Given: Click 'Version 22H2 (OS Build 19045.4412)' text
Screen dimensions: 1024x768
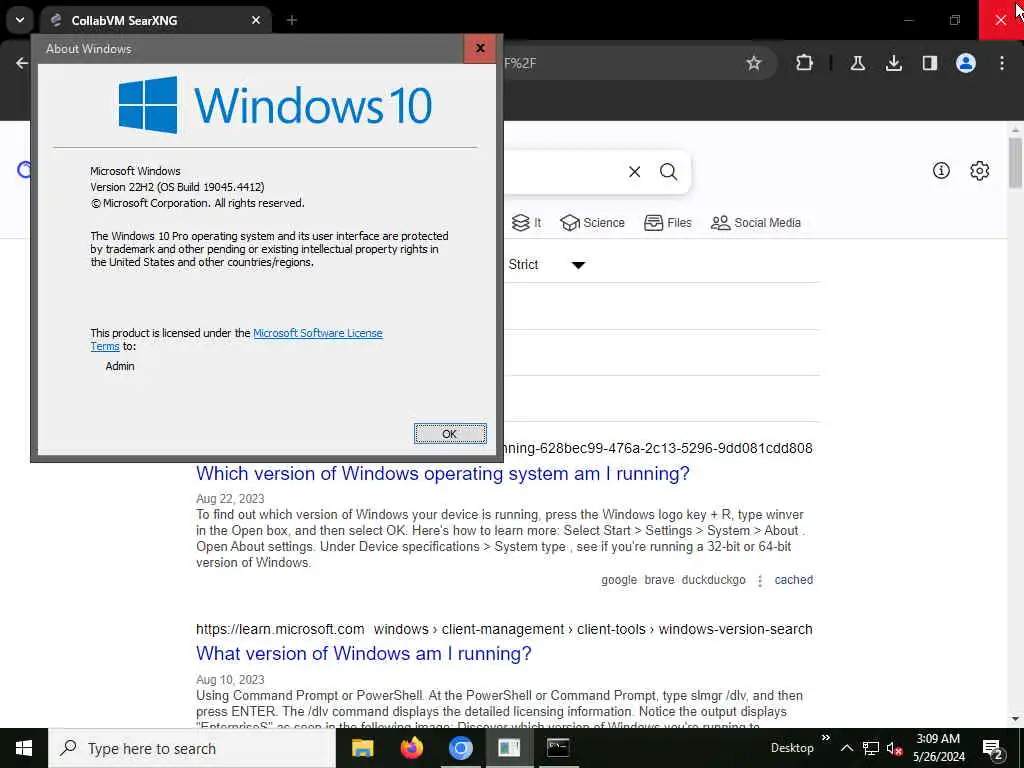Looking at the screenshot, I should (177, 187).
